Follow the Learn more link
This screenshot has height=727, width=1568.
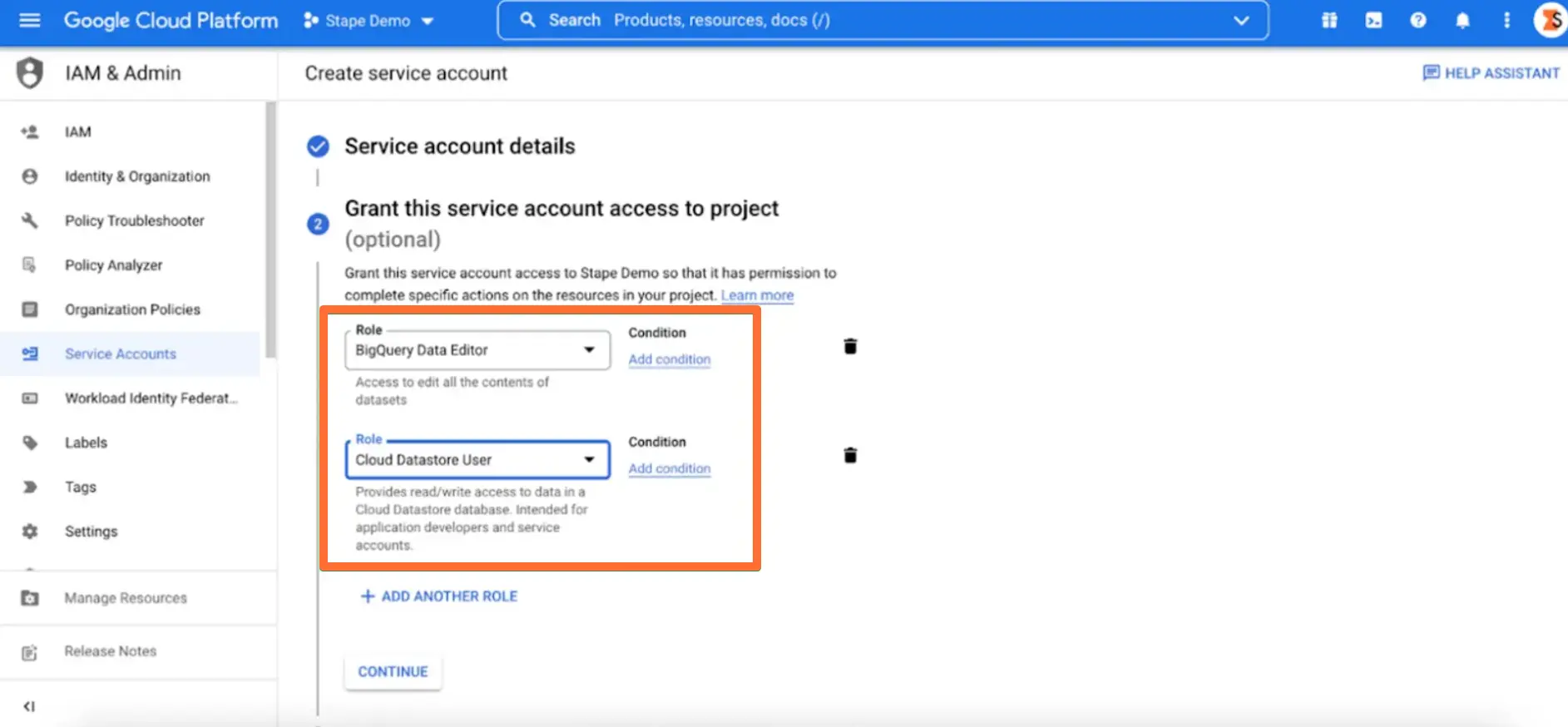point(757,295)
